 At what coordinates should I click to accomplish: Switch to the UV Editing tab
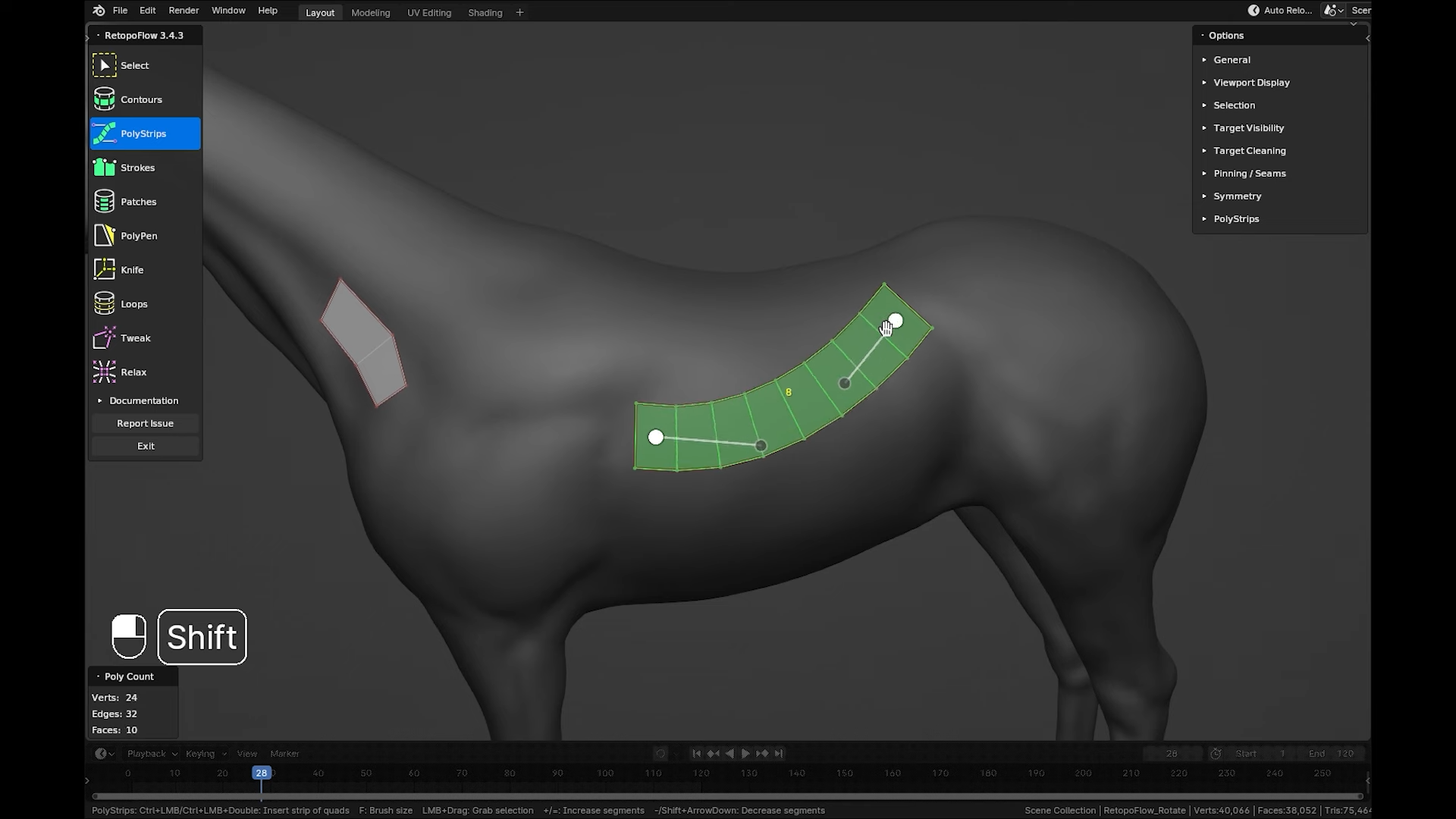click(x=428, y=12)
